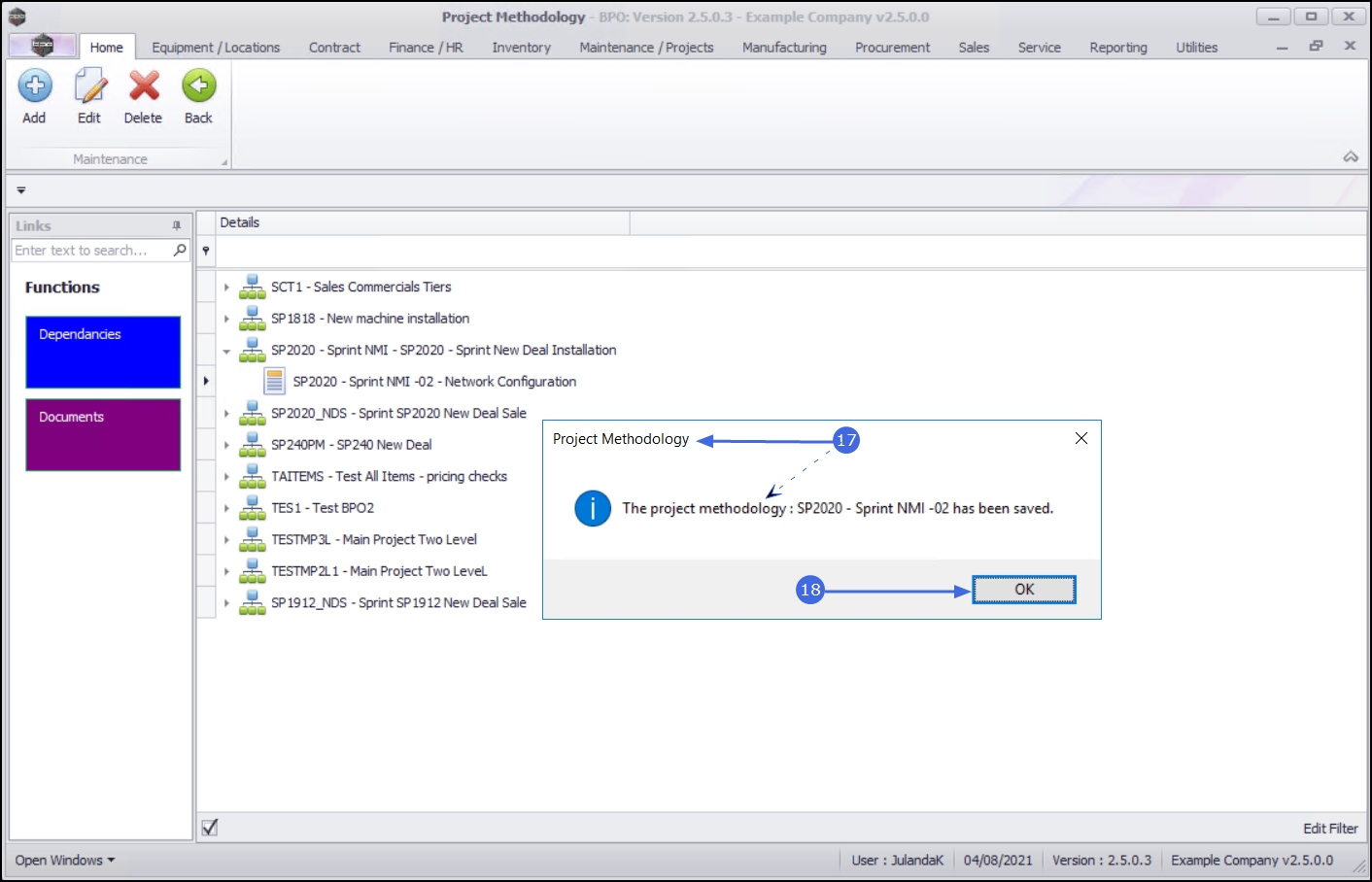Expand the SCT1 Sales Commercials Tiers node
1372x882 pixels.
[226, 288]
